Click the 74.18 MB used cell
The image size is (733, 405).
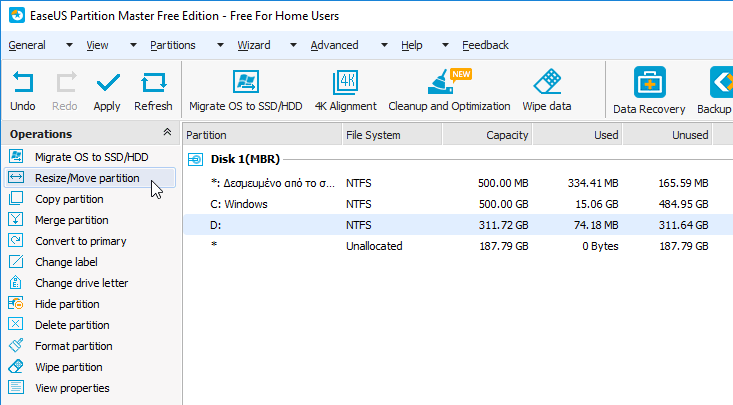(x=596, y=225)
